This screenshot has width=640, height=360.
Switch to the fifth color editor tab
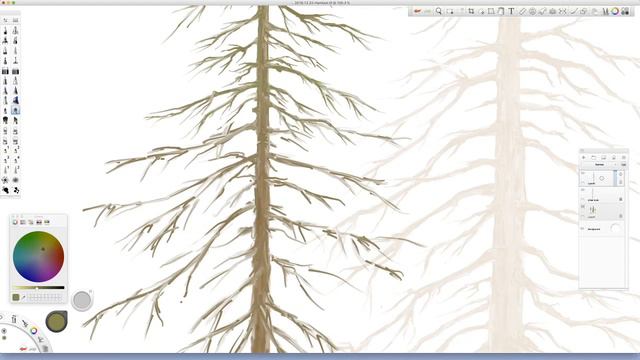[47, 222]
